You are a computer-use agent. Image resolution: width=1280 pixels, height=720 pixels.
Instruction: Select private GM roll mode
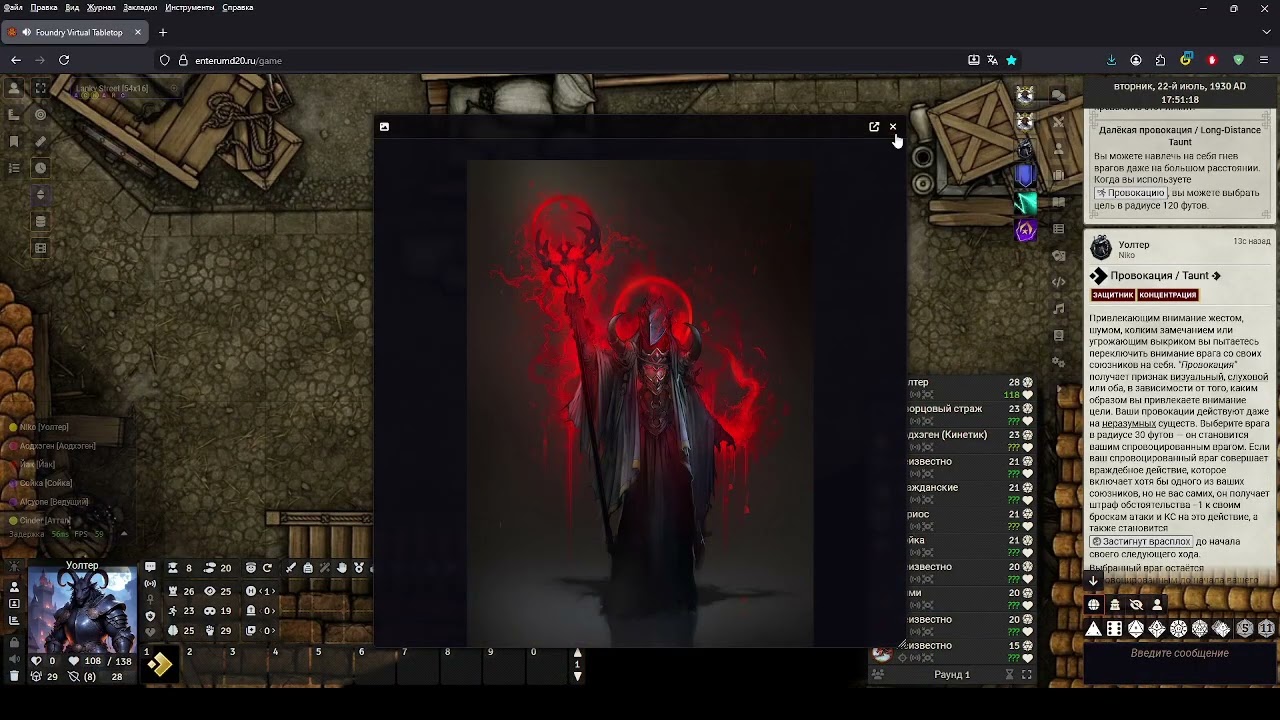[1115, 605]
